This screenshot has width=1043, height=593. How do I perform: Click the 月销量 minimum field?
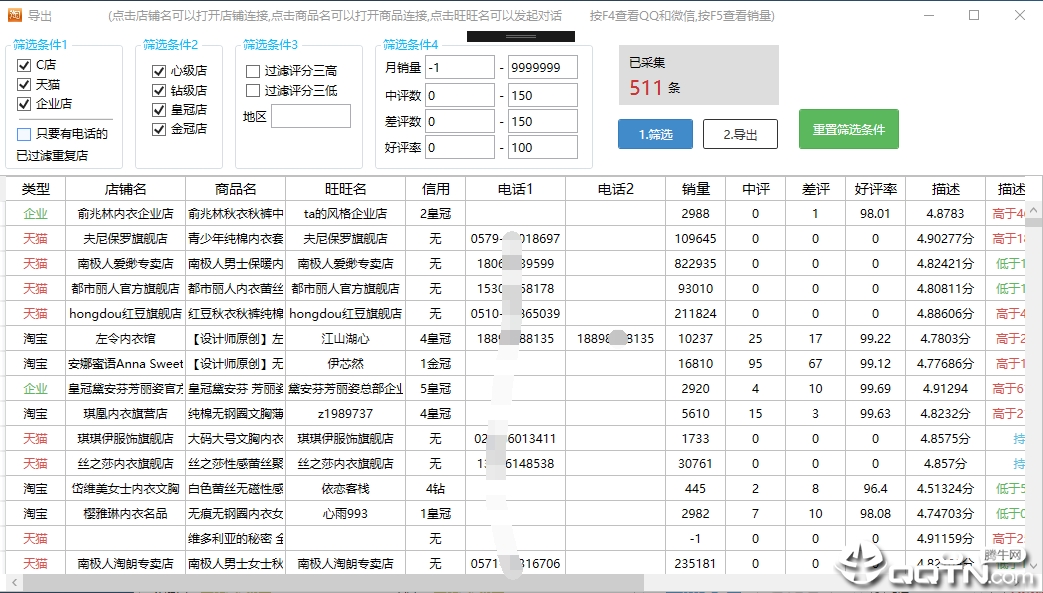pyautogui.click(x=460, y=67)
